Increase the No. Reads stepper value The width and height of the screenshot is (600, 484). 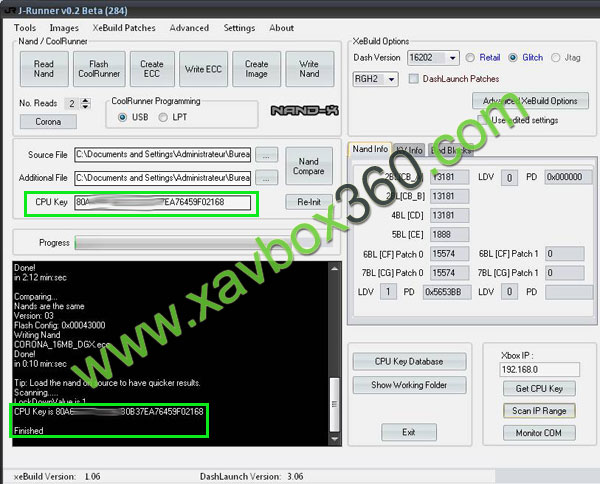pyautogui.click(x=86, y=101)
